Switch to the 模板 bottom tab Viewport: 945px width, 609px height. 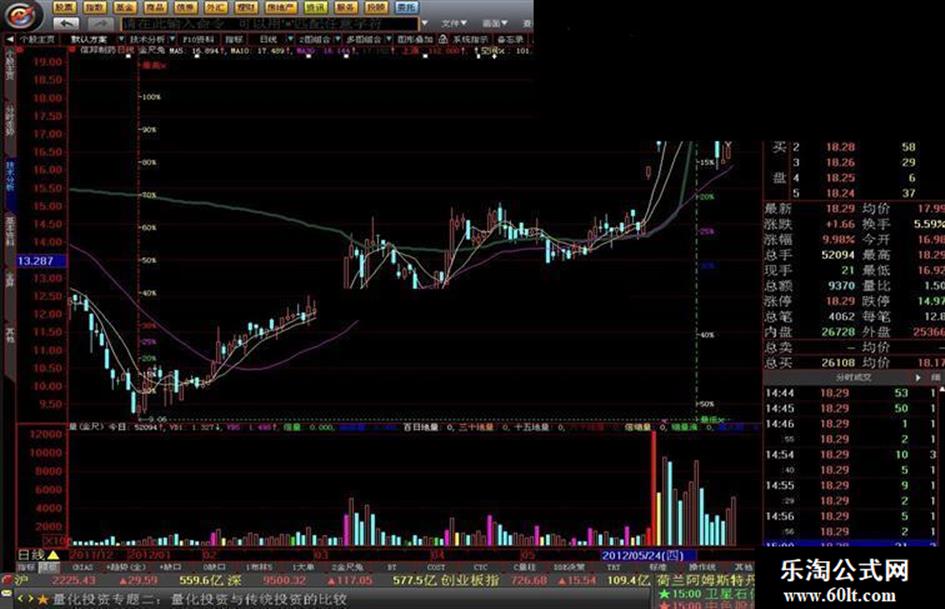pyautogui.click(x=48, y=567)
